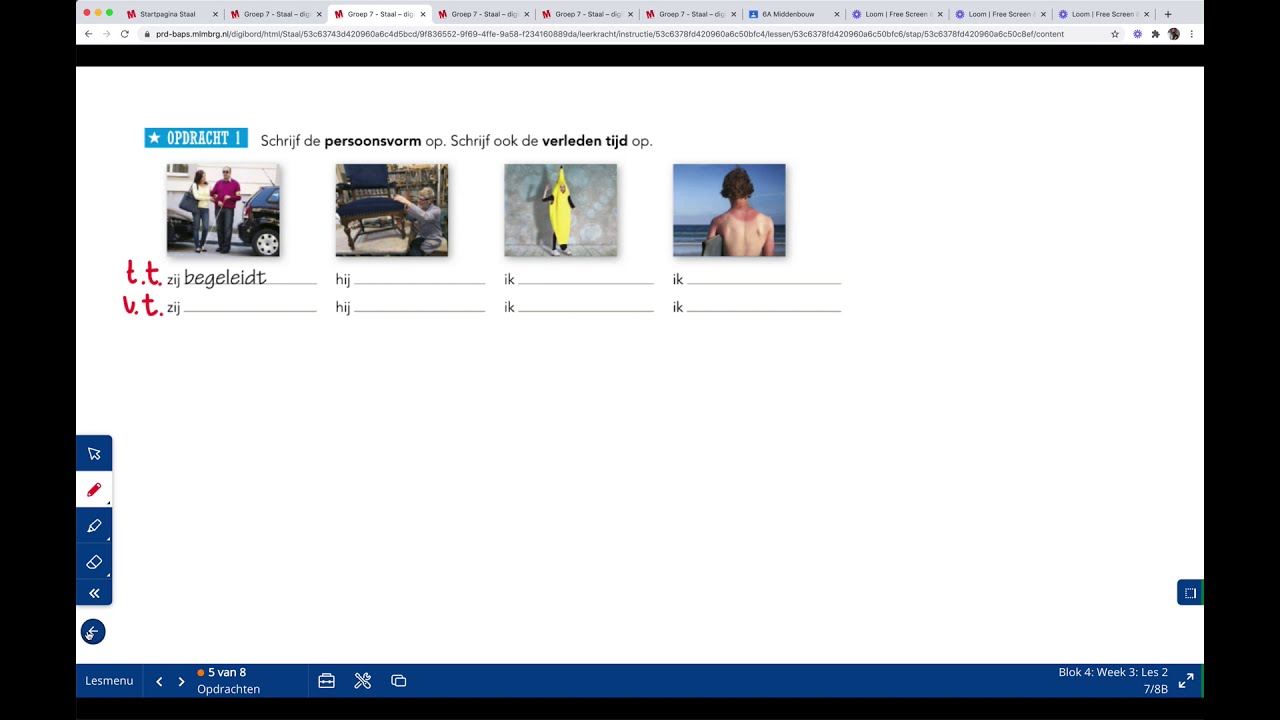Select the eraser tool

click(94, 562)
